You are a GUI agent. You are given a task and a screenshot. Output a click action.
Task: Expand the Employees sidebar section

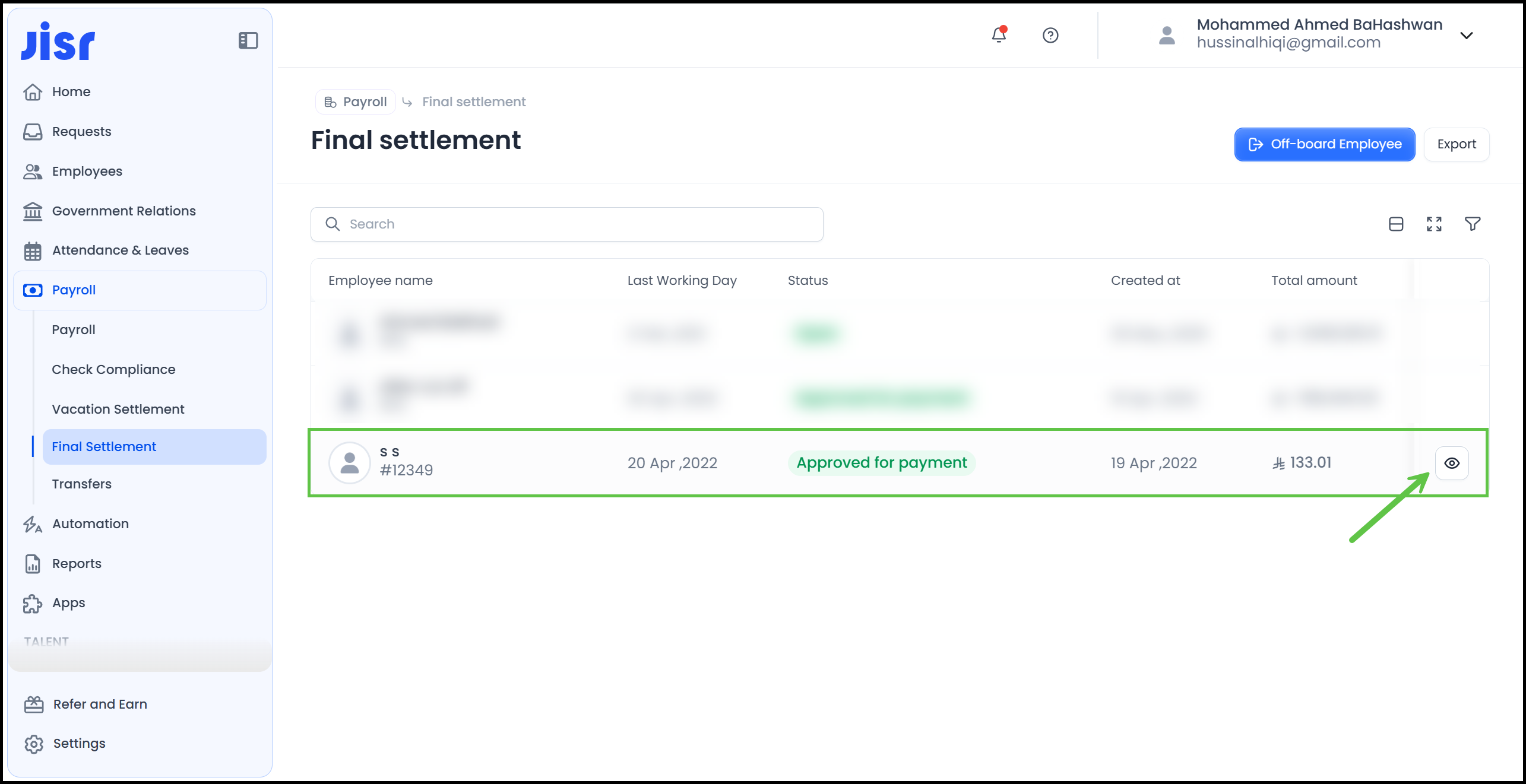pos(87,172)
